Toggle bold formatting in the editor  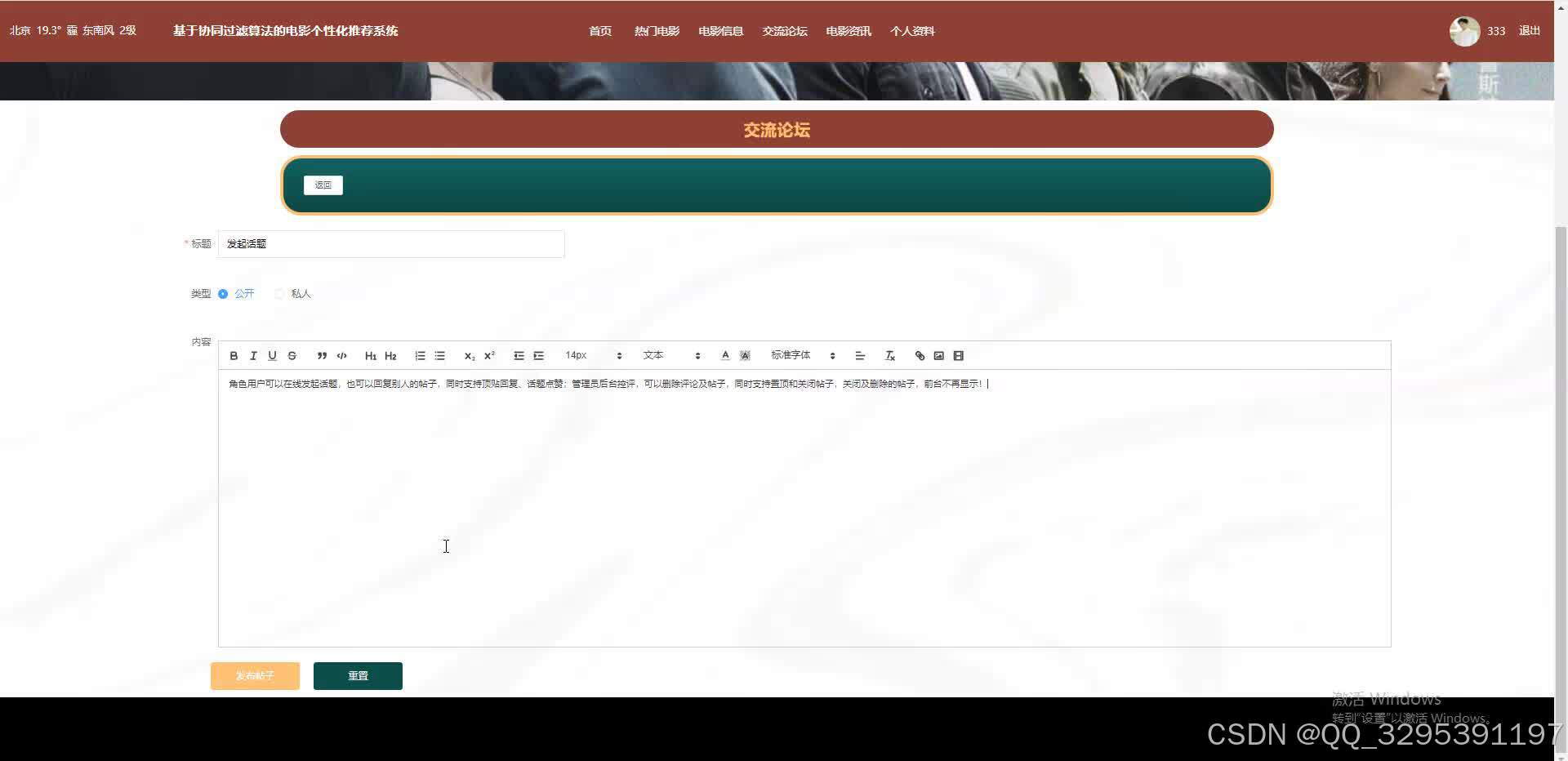[x=234, y=356]
